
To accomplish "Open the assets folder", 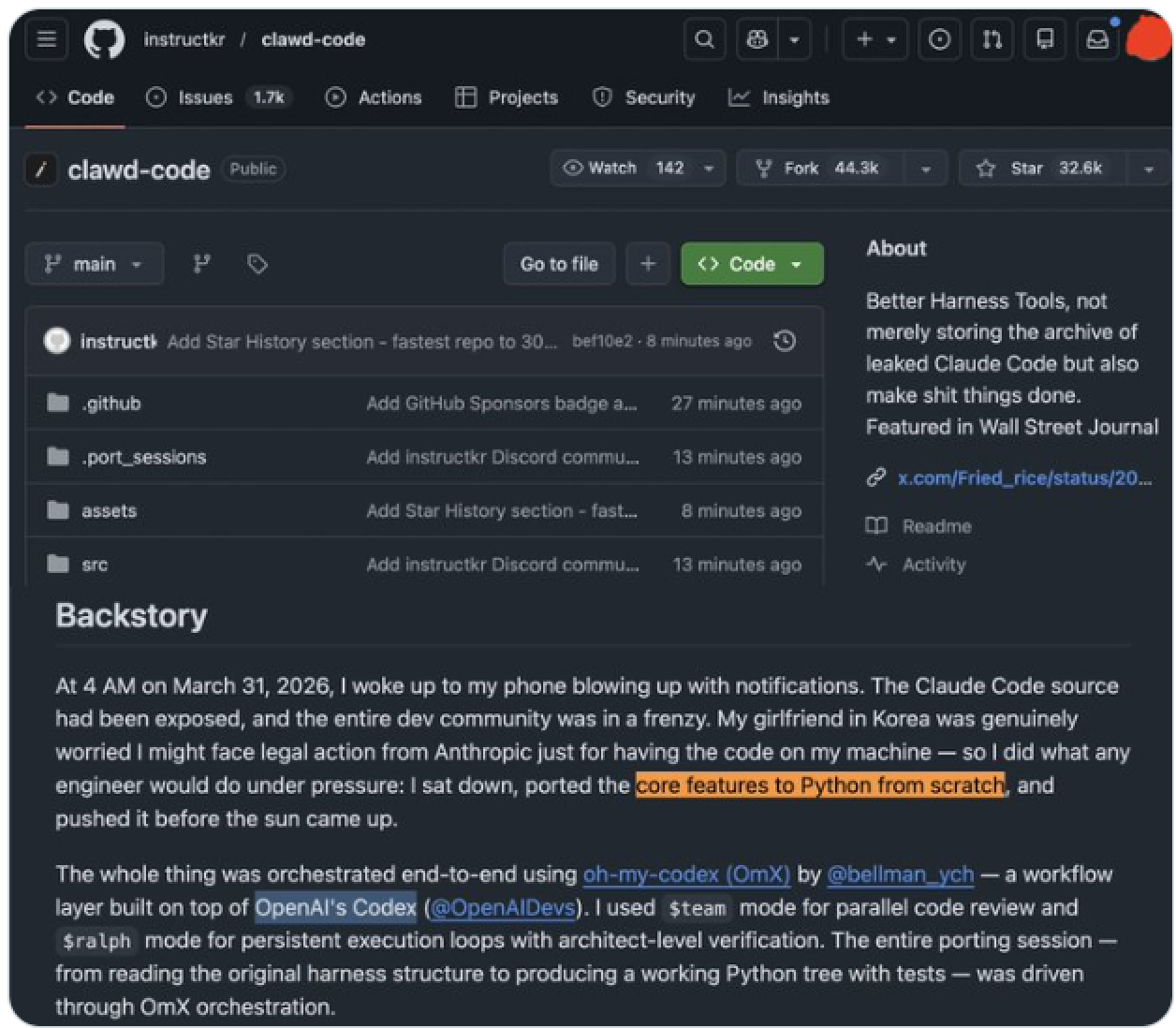I will (x=109, y=510).
